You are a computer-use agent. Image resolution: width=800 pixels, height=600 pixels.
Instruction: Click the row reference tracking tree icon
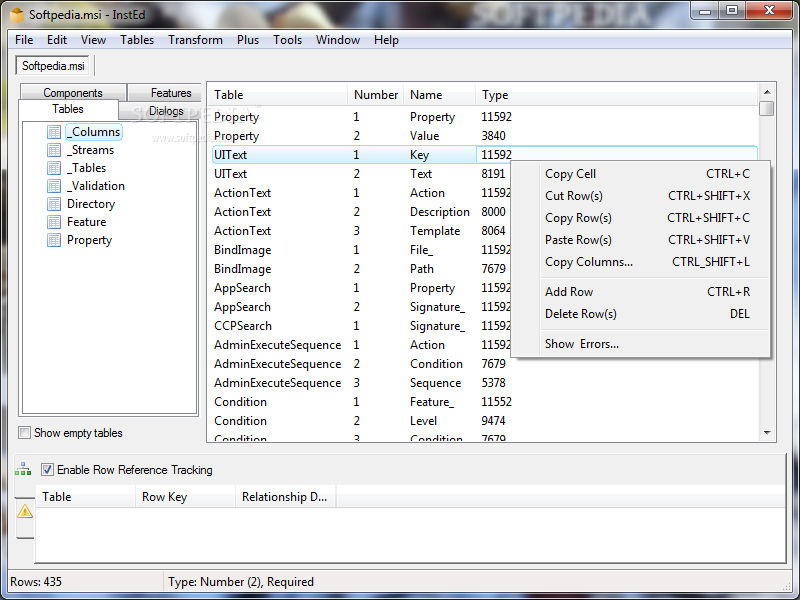click(x=23, y=469)
